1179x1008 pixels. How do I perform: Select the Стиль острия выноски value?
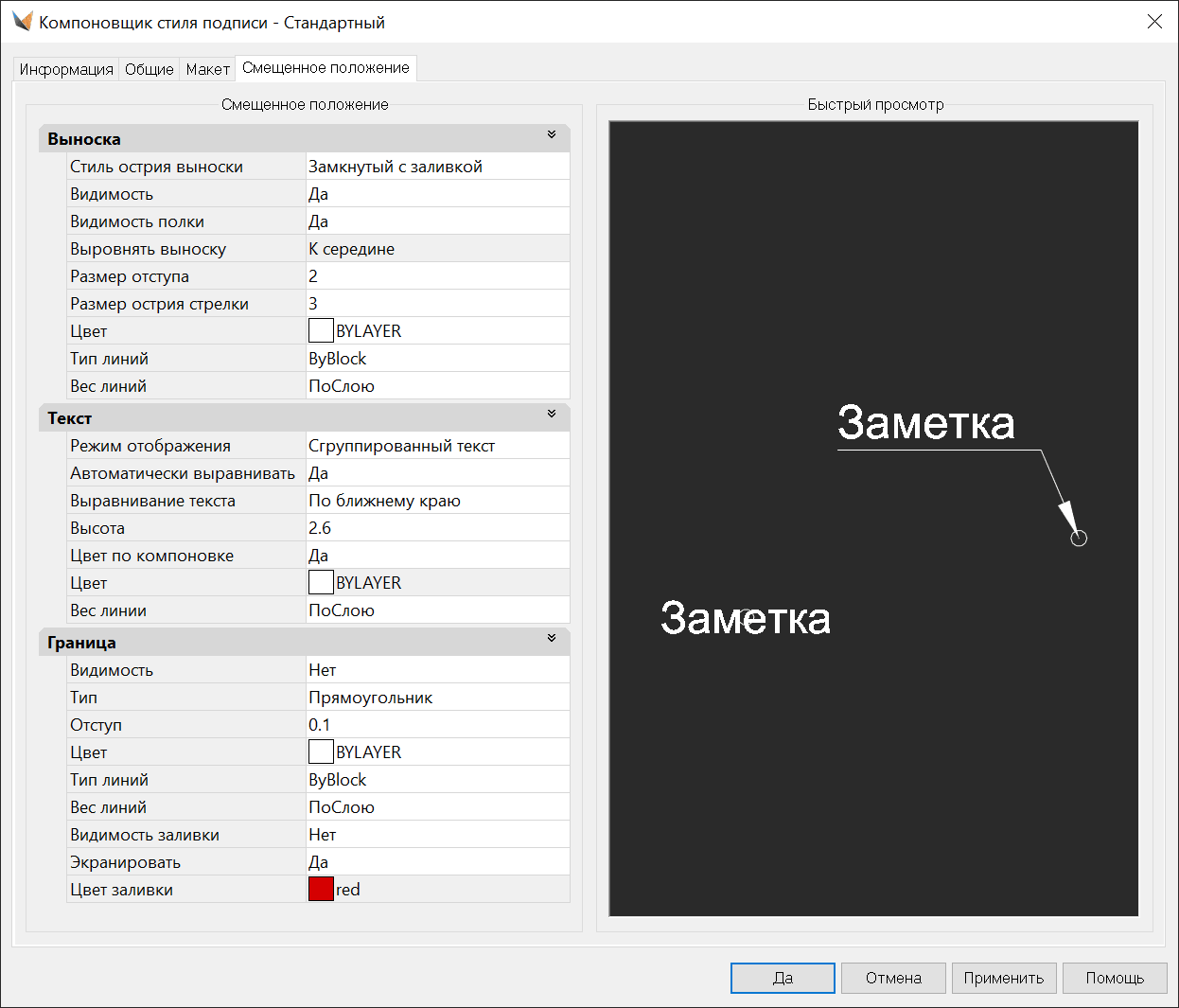coord(437,167)
